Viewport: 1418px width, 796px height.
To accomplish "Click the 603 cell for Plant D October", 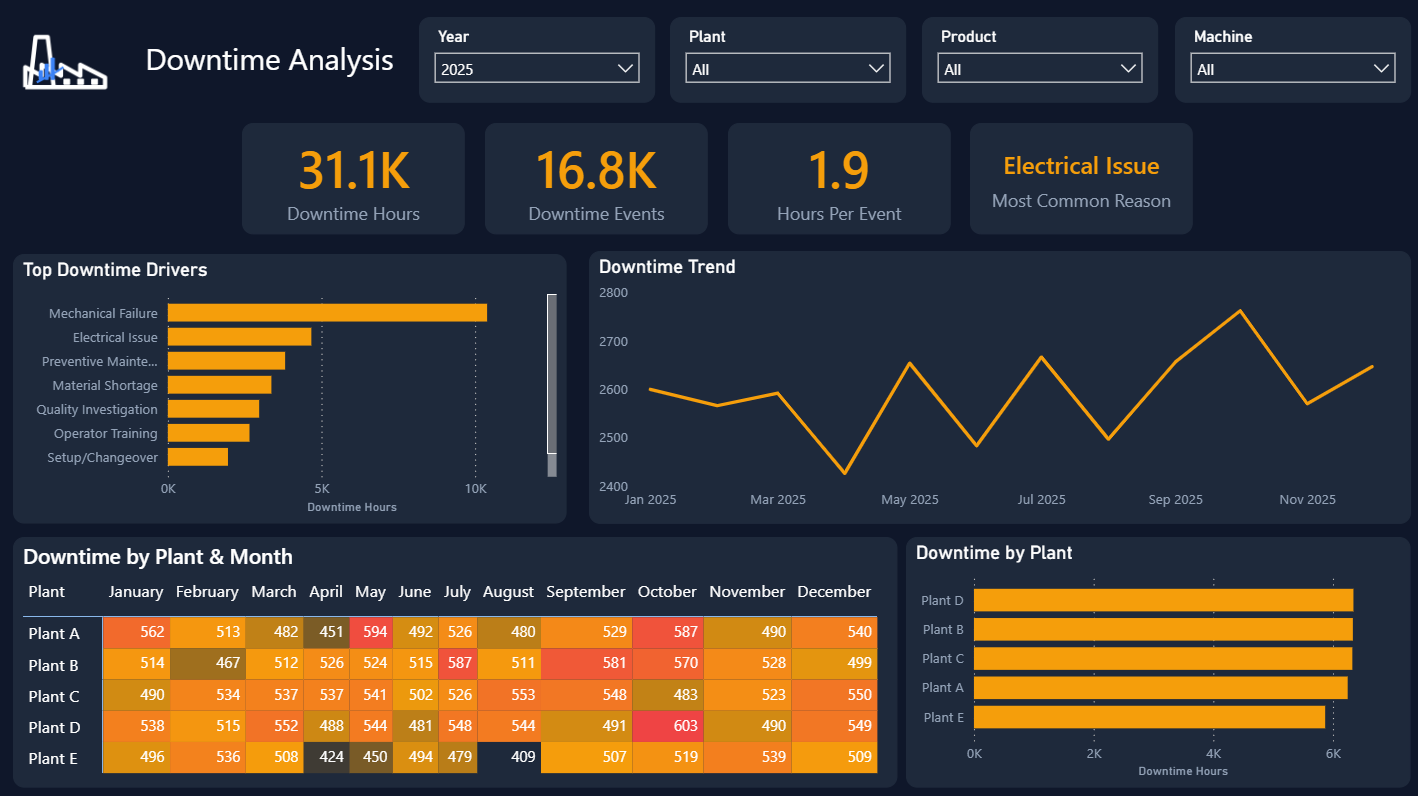I will tap(667, 726).
